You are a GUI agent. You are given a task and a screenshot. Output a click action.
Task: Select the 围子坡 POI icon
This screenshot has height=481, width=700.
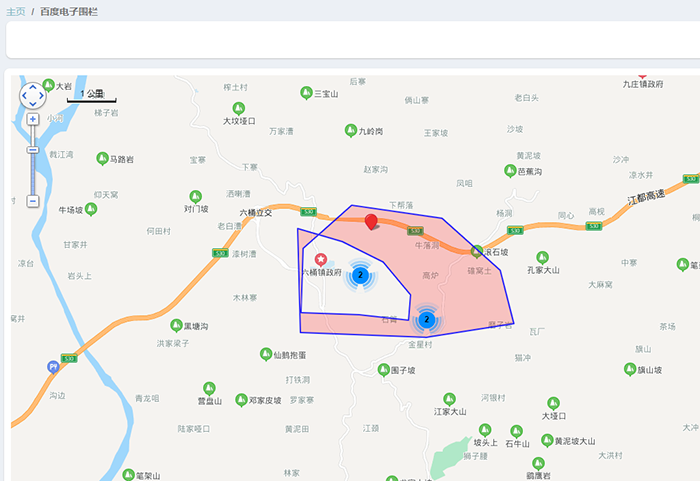click(383, 370)
